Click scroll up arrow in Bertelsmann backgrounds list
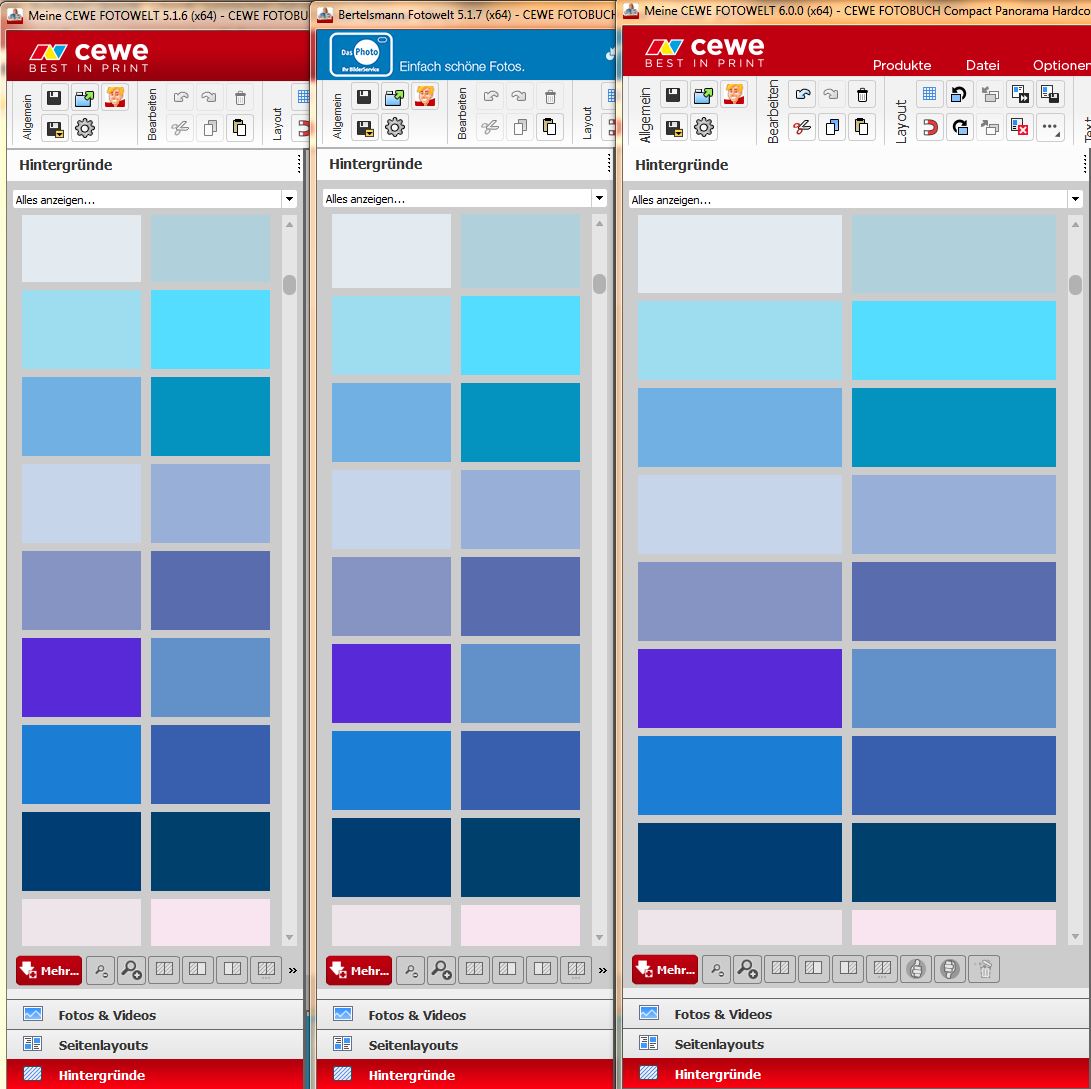This screenshot has width=1091, height=1089. 599,224
